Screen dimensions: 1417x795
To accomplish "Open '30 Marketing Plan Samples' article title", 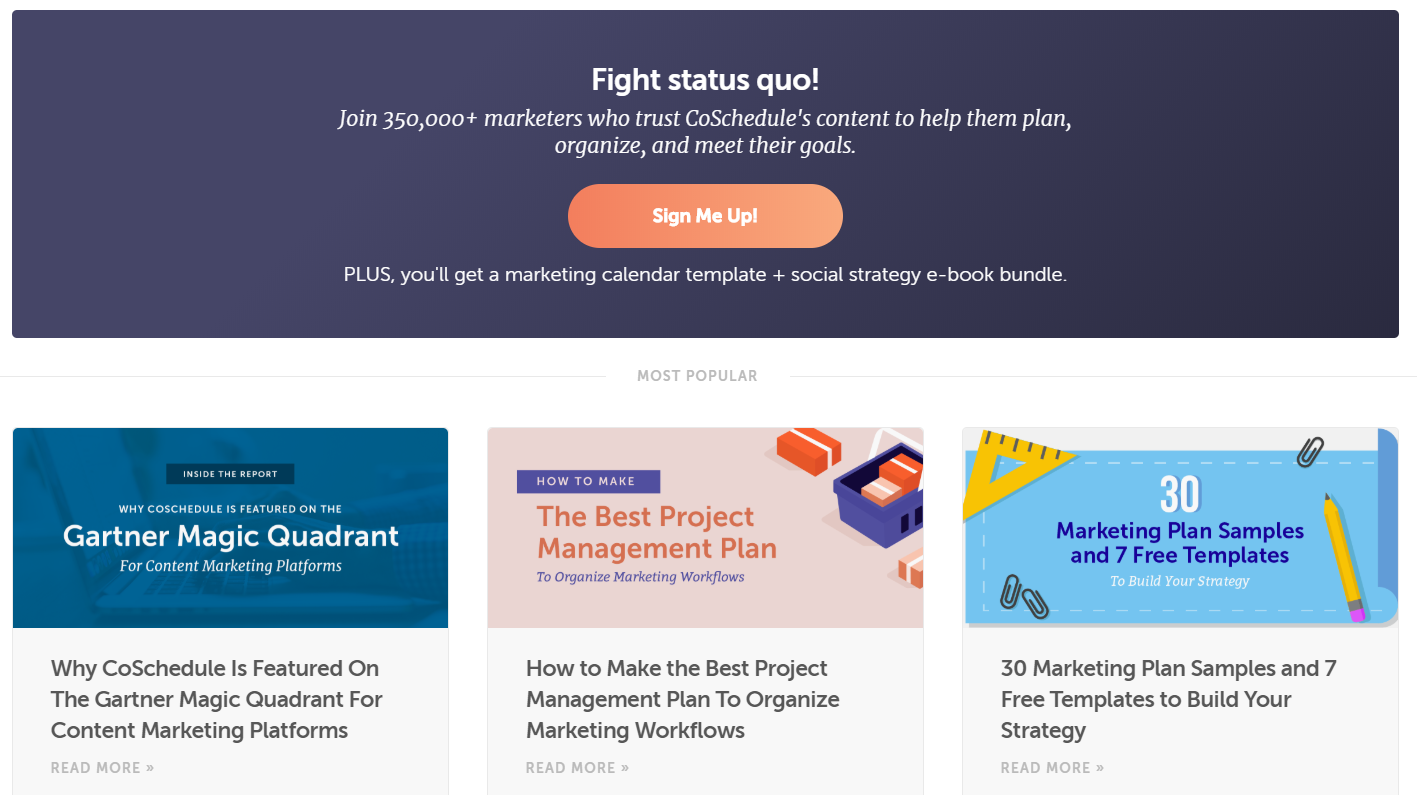I will (x=1168, y=699).
